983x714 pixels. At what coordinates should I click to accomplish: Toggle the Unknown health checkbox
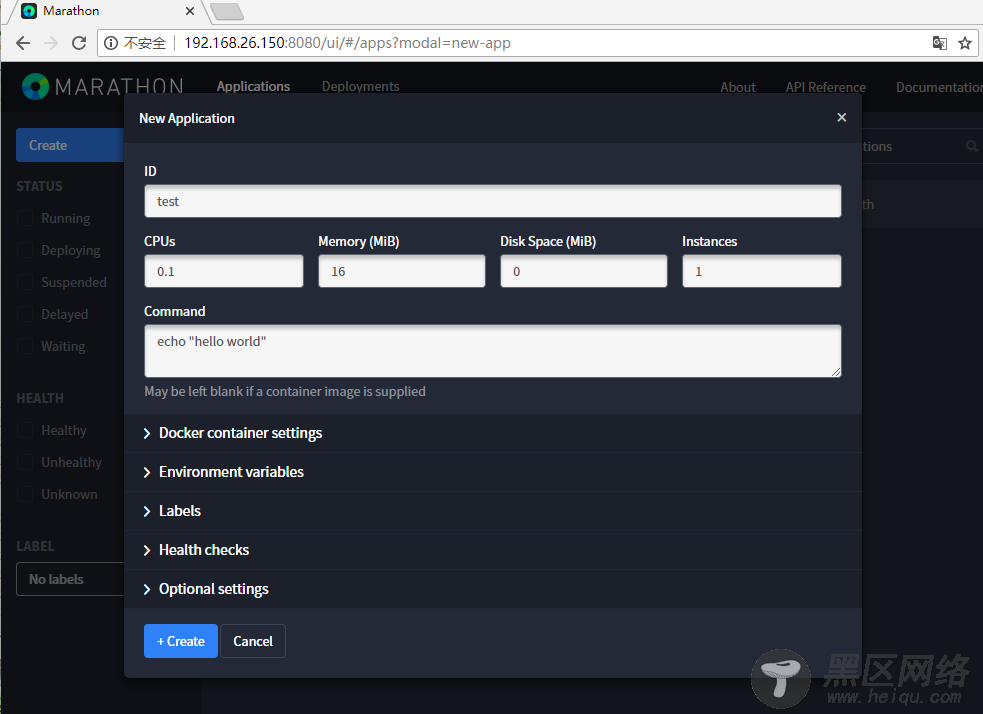(x=25, y=494)
